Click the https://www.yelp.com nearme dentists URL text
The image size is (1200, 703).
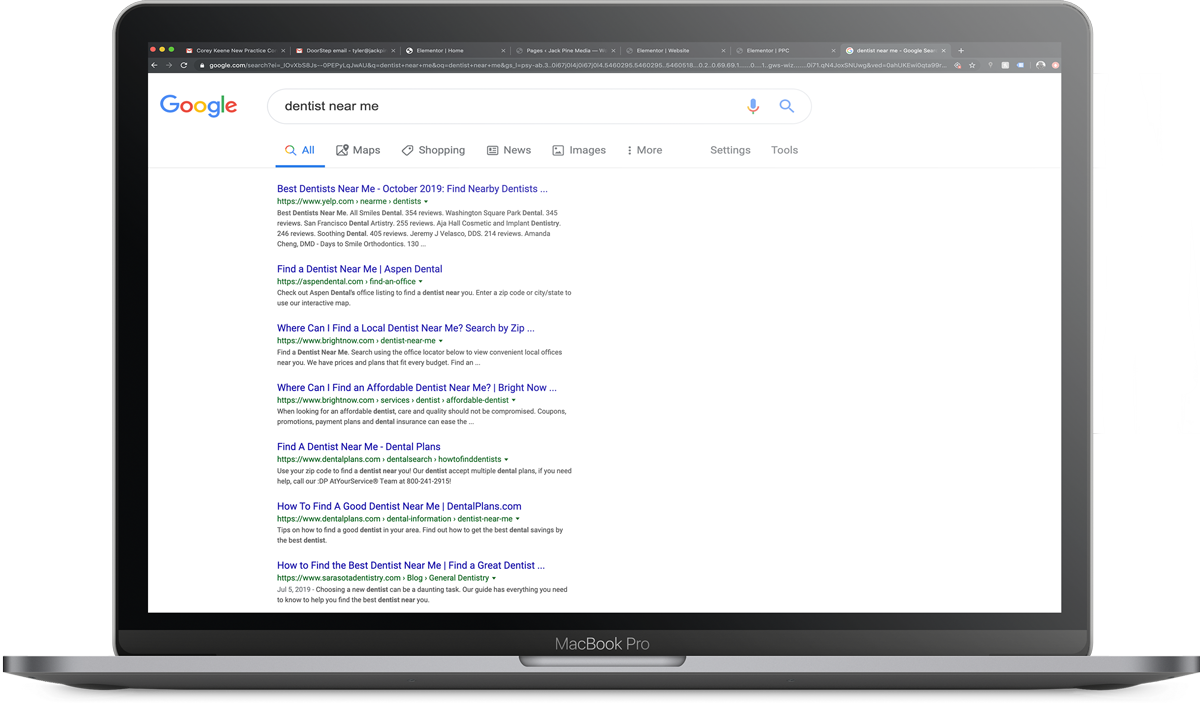point(349,202)
